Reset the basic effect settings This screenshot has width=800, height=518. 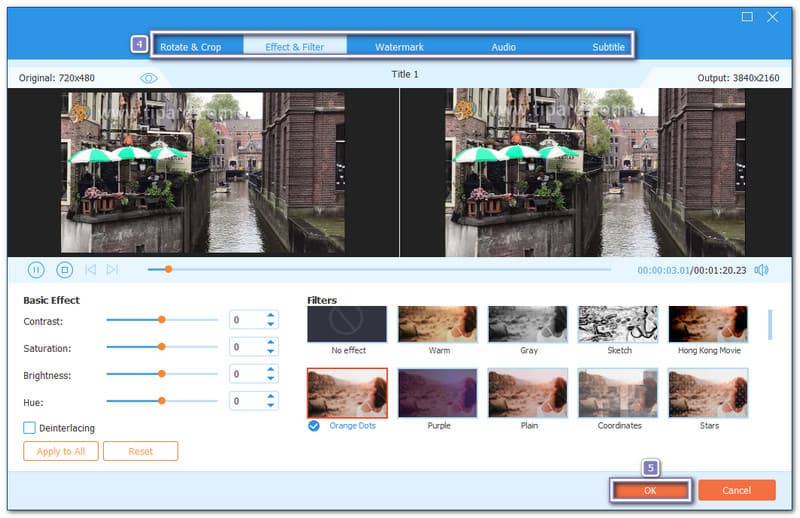(x=141, y=451)
